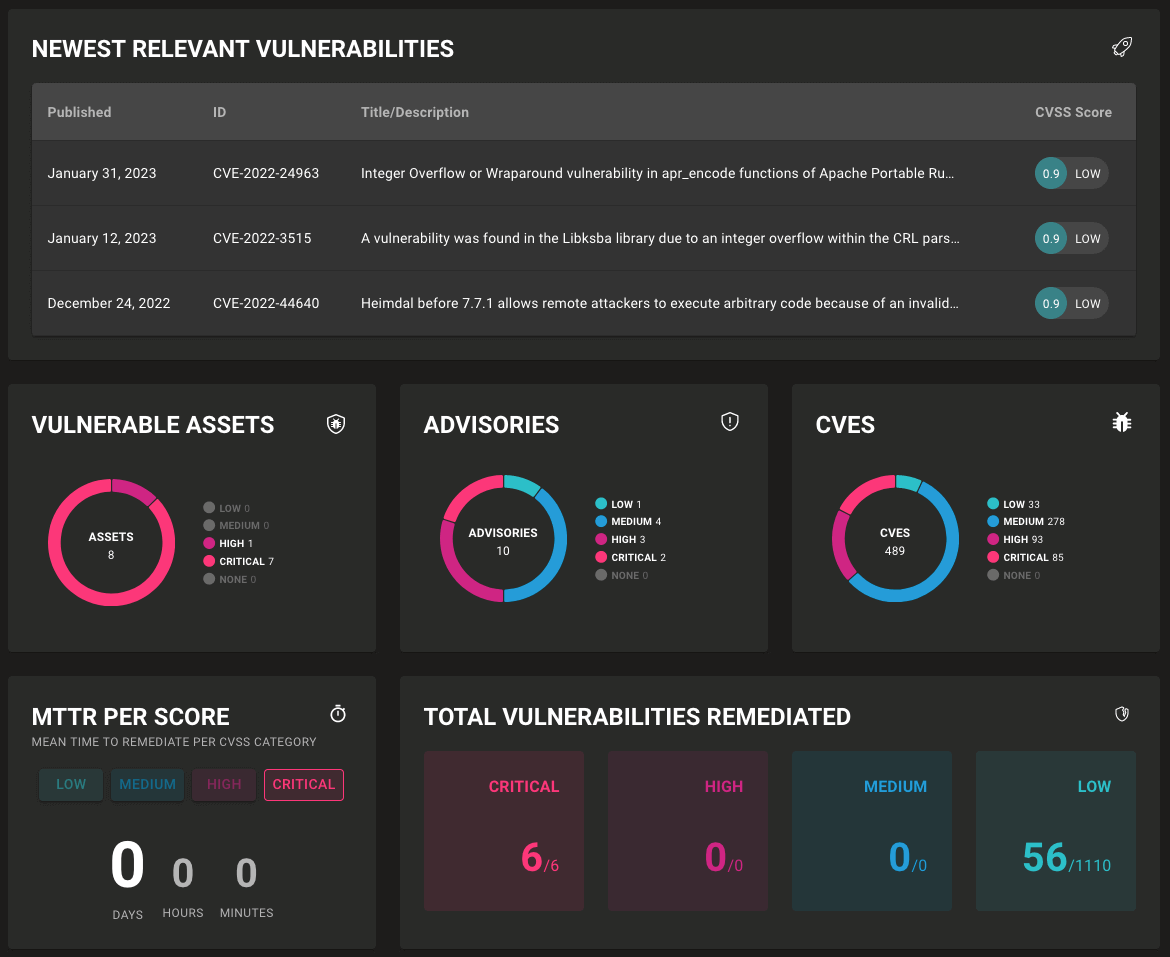Viewport: 1170px width, 957px height.
Task: Click the 0.9 LOW score badge for CVE-2022-24963
Action: pyautogui.click(x=1071, y=173)
